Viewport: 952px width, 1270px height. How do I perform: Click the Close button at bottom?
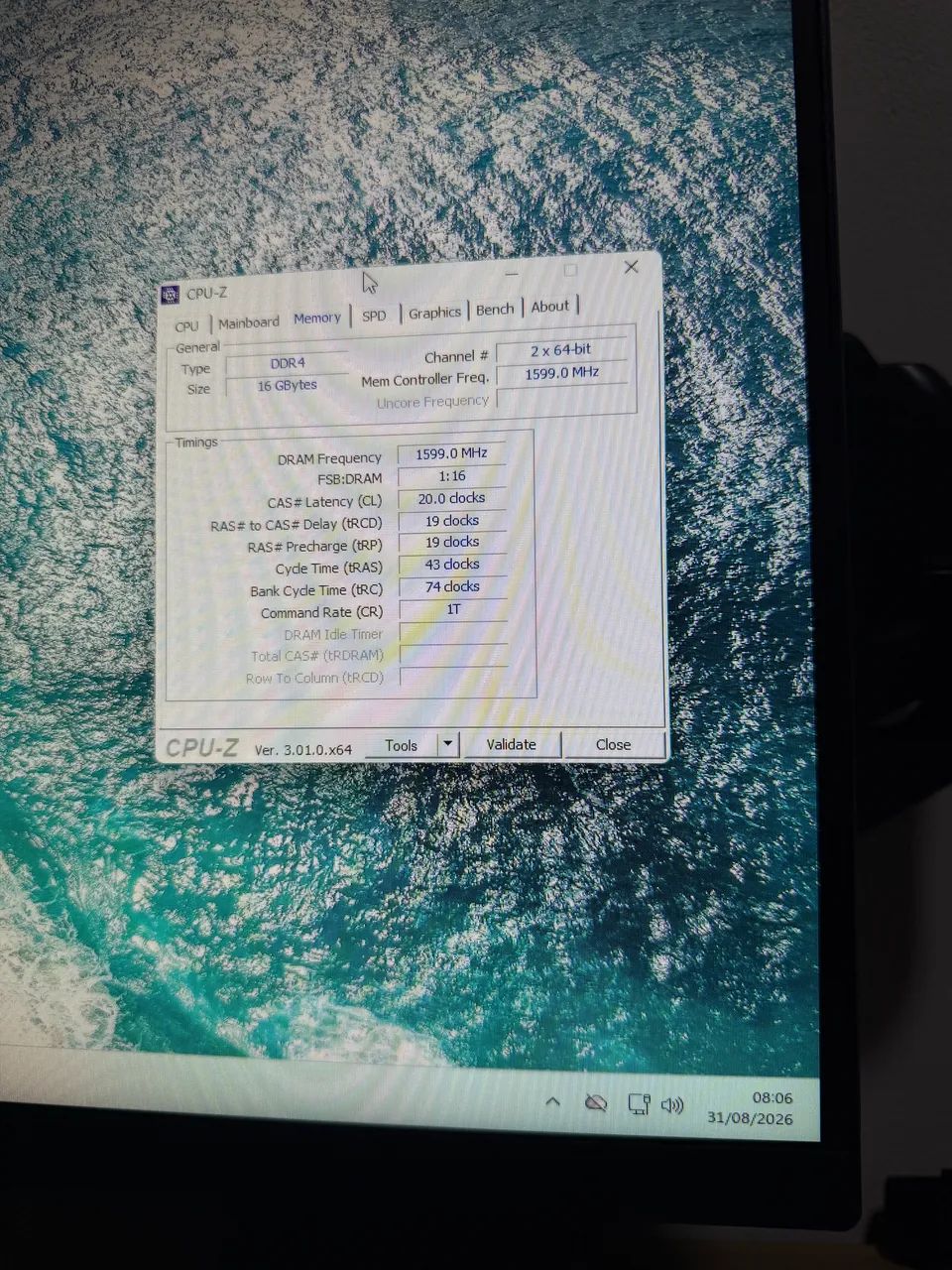click(x=613, y=744)
